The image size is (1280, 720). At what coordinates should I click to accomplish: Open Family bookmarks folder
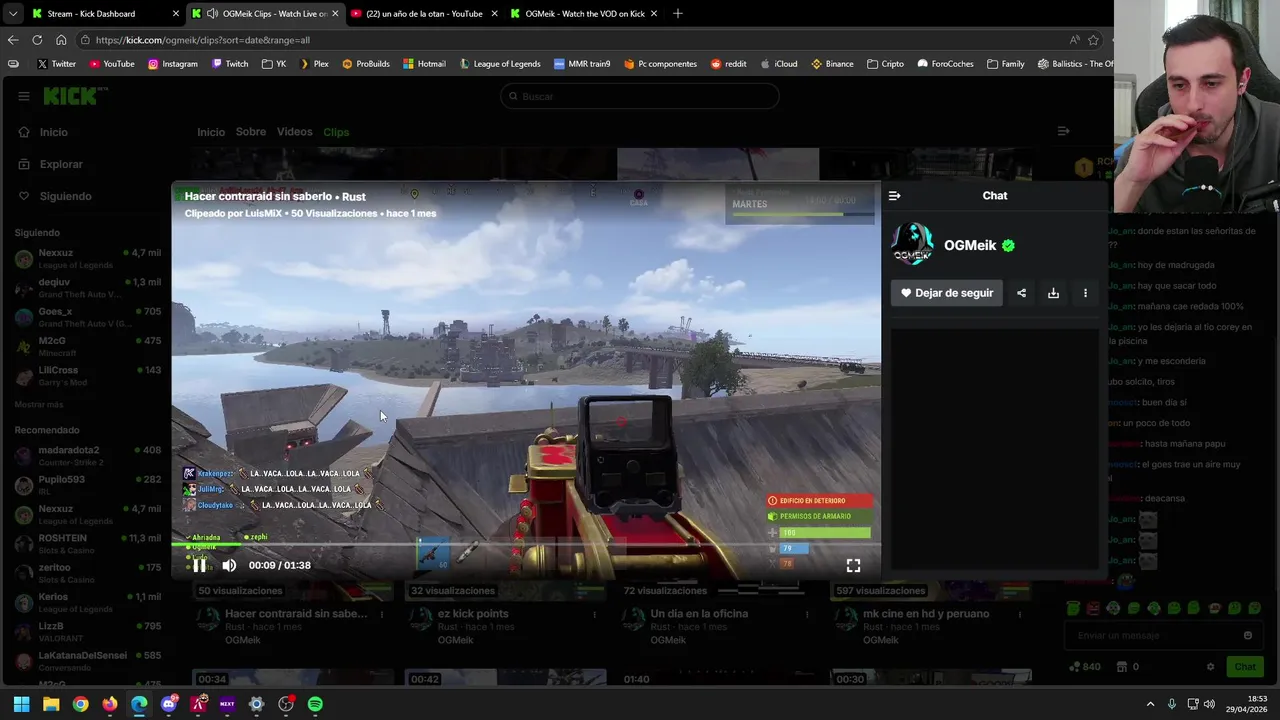(x=1005, y=64)
